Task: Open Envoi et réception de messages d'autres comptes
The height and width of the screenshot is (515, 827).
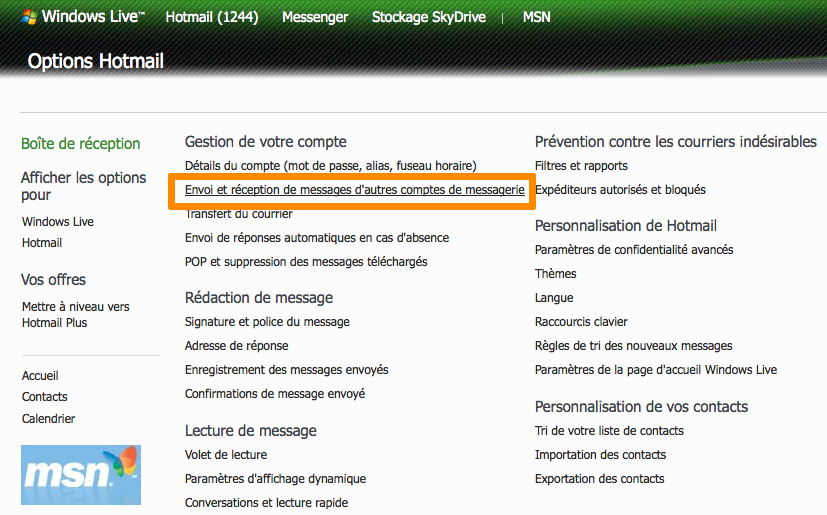Action: [355, 190]
